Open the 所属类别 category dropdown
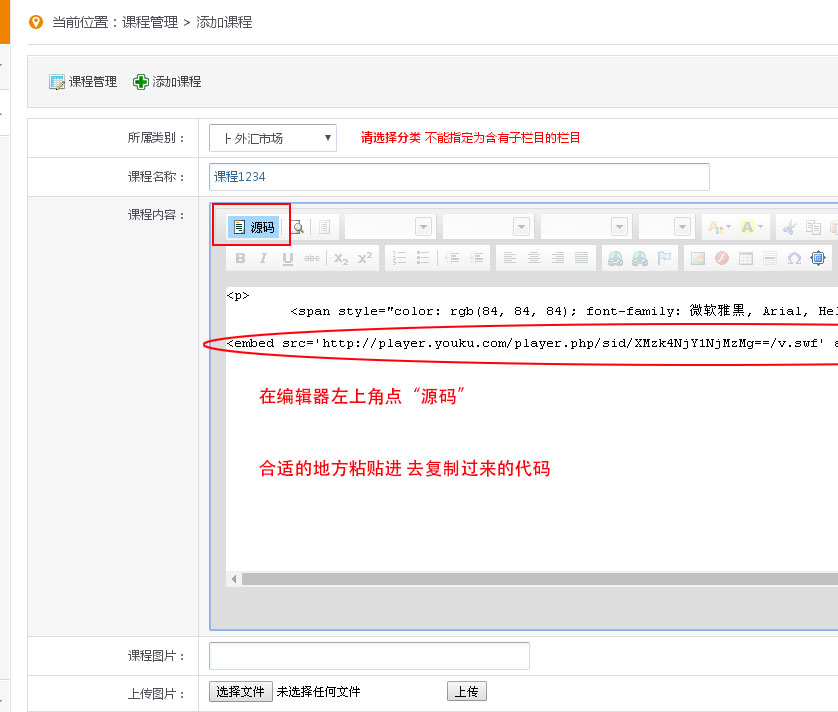This screenshot has height=712, width=838. click(x=272, y=138)
